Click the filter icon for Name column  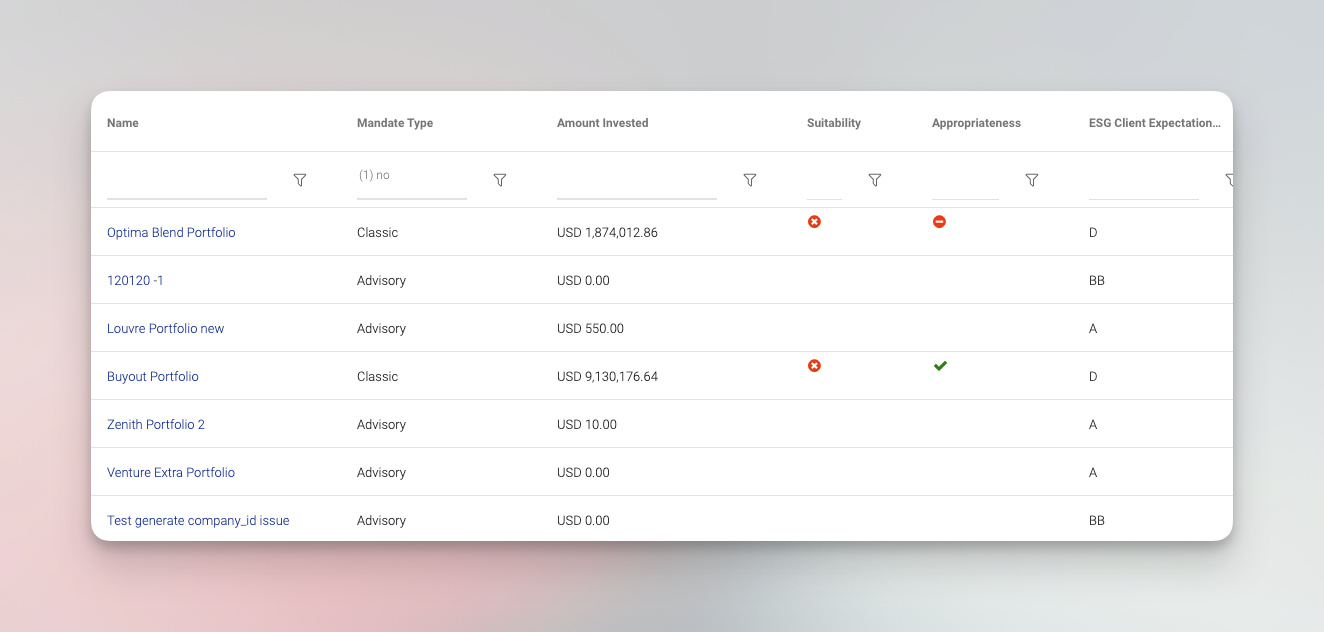299,180
